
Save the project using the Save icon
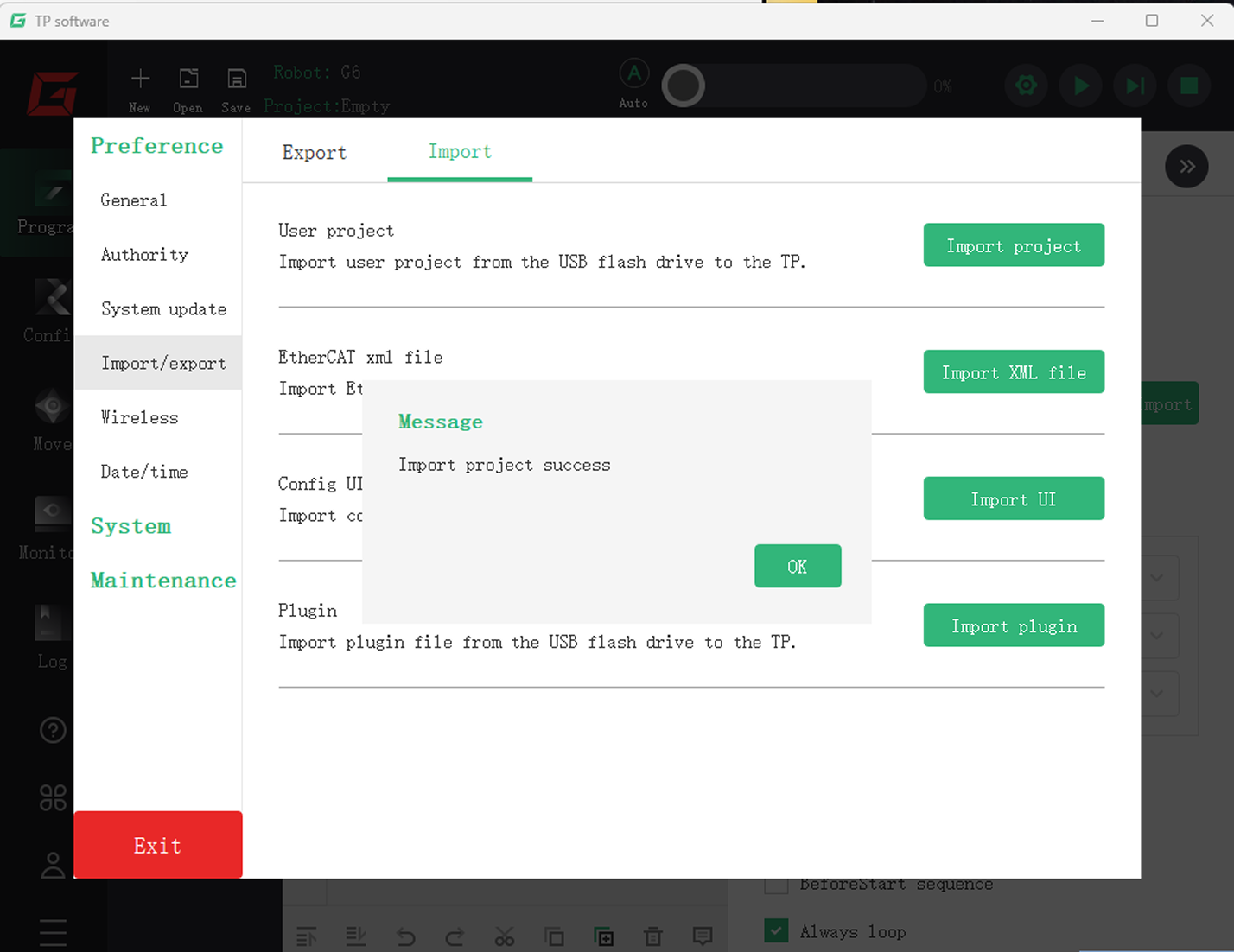[236, 79]
